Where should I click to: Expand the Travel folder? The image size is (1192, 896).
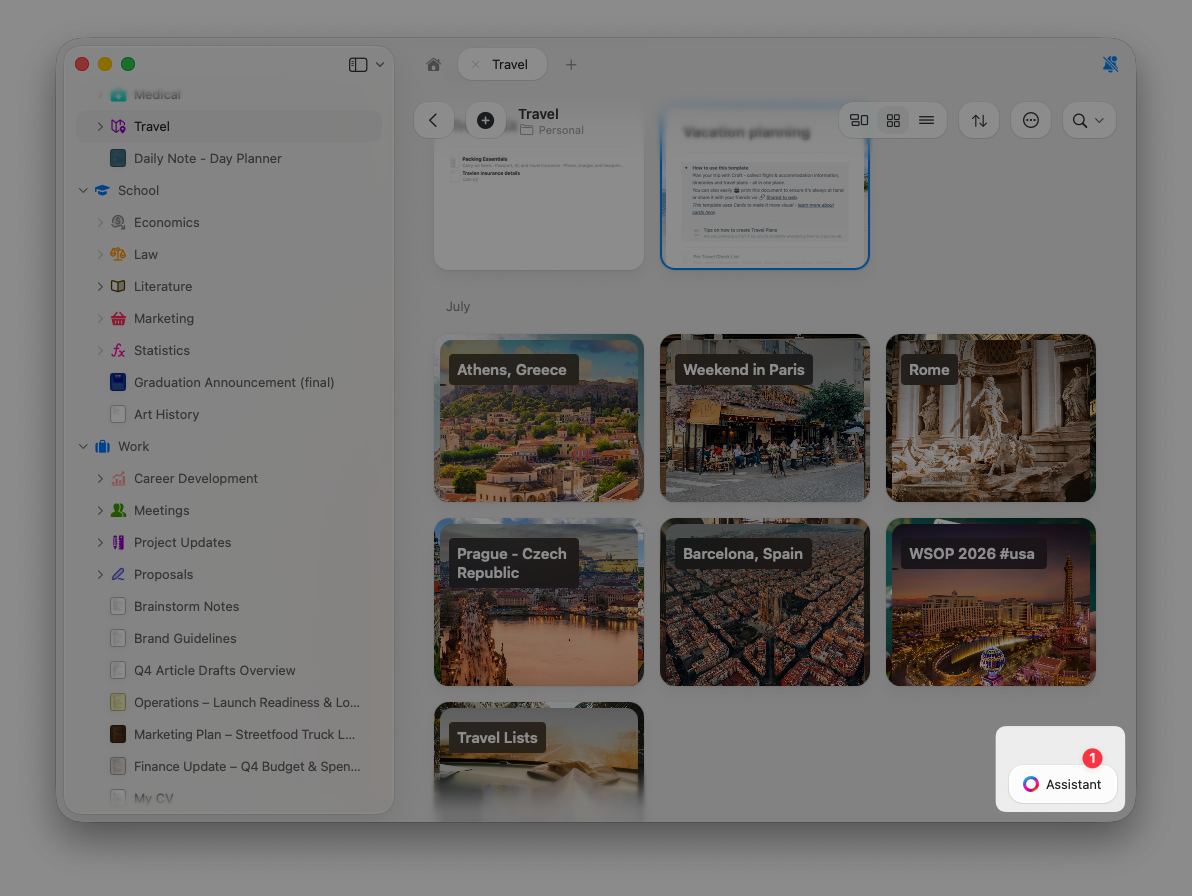click(100, 126)
